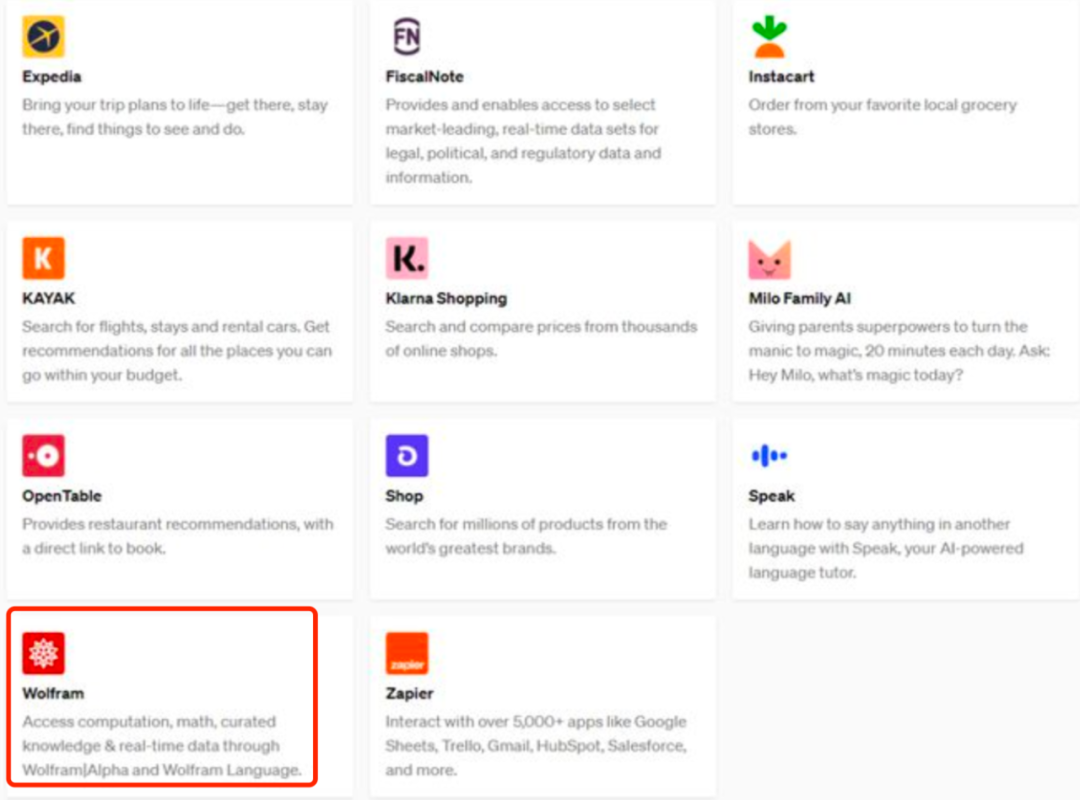Click Zapier's 'Interact with over 5,000+ apps' description
Viewport: 1080px width, 800px height.
[x=536, y=746]
